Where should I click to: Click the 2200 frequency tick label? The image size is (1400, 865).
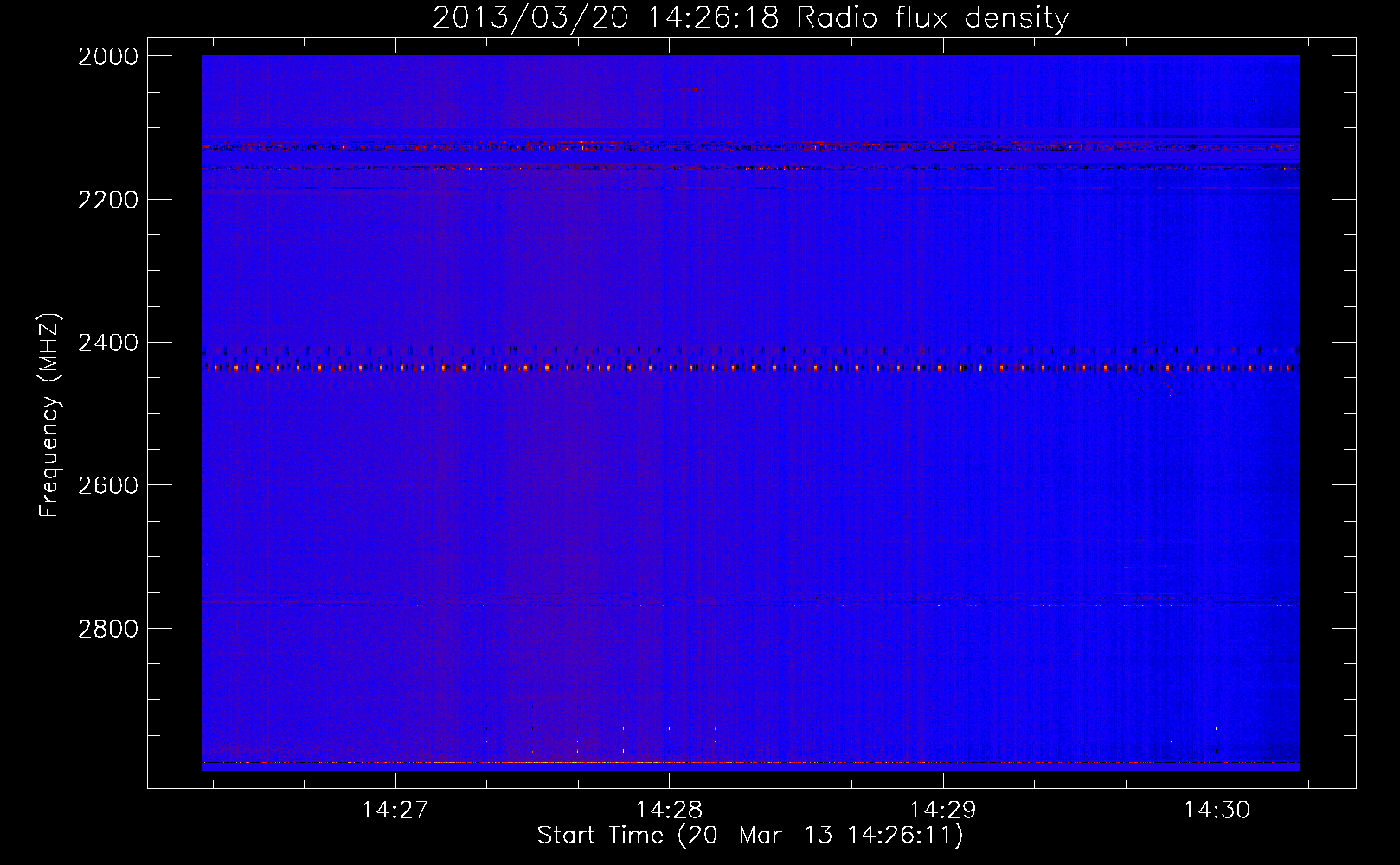click(108, 200)
